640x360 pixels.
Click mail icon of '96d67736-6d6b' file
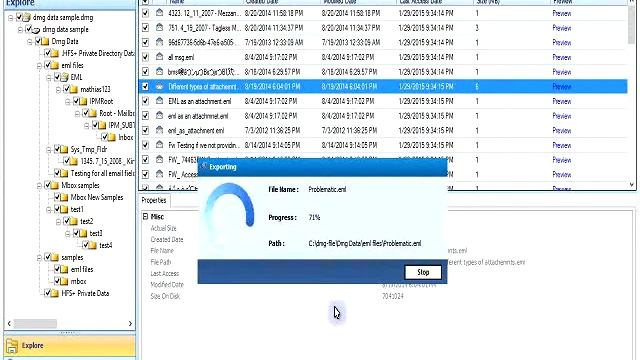pyautogui.click(x=159, y=42)
